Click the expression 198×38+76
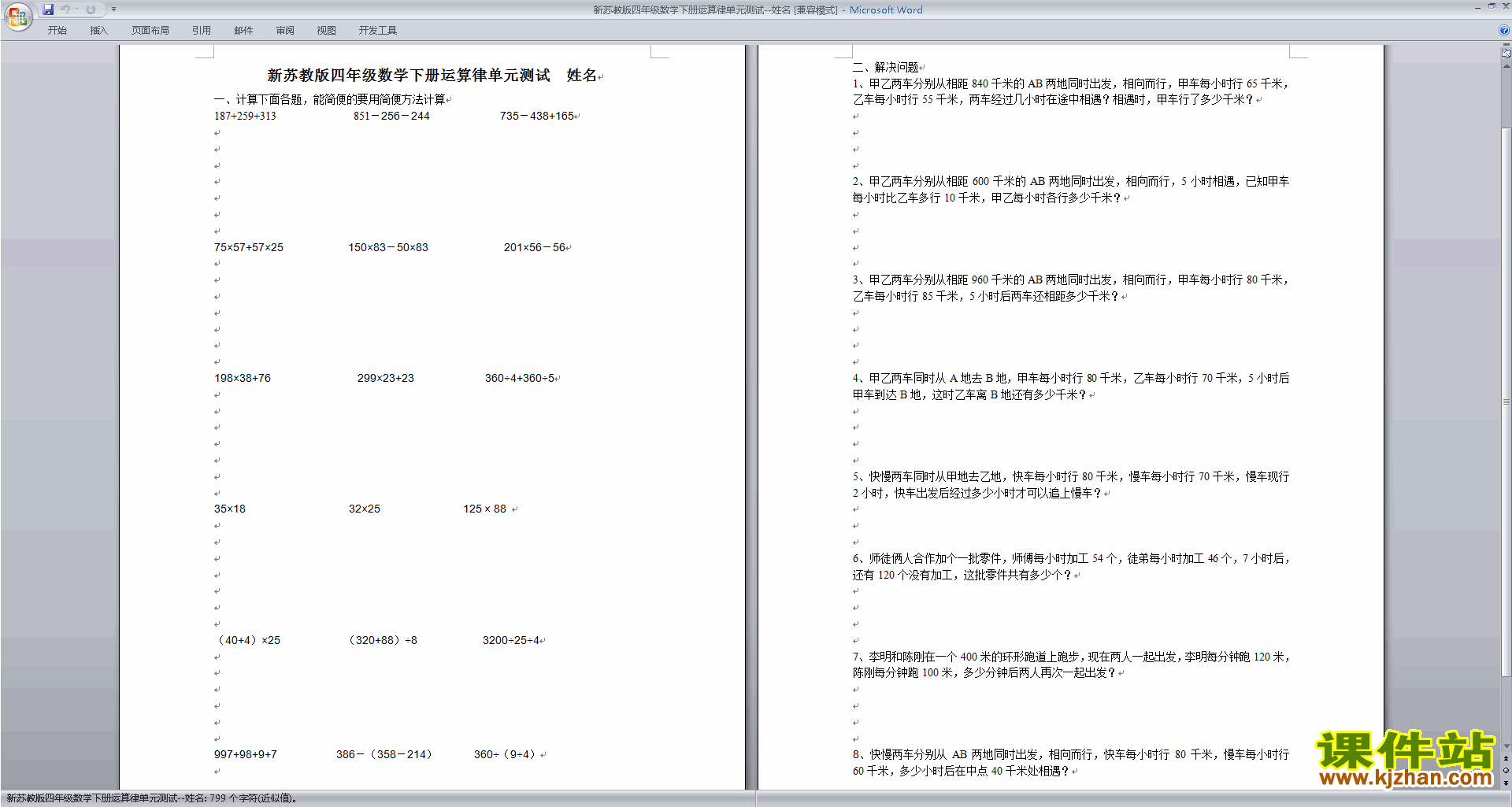The height and width of the screenshot is (807, 1512). point(243,378)
